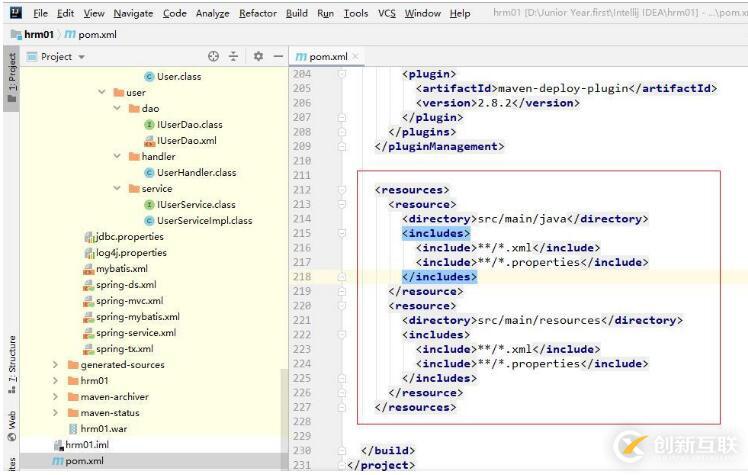Viewport: 748px width, 475px height.
Task: Open the jdbc.properties file
Action: [x=129, y=237]
